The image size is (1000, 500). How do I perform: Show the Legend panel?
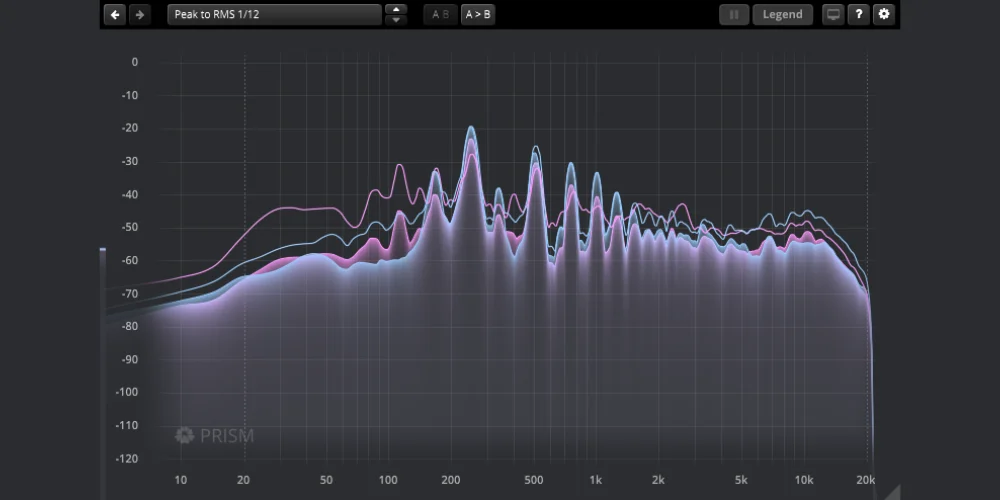click(782, 15)
